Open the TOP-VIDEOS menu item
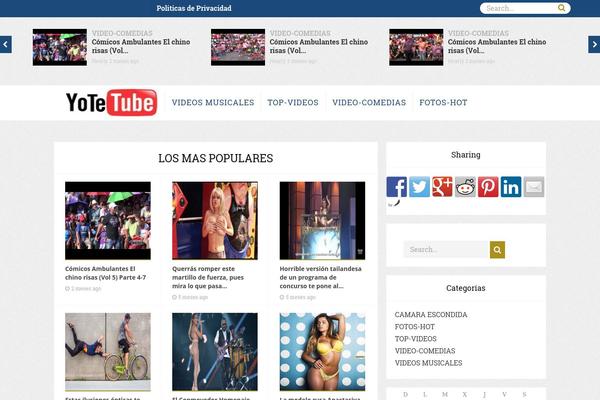The width and height of the screenshot is (600, 400). (x=293, y=103)
